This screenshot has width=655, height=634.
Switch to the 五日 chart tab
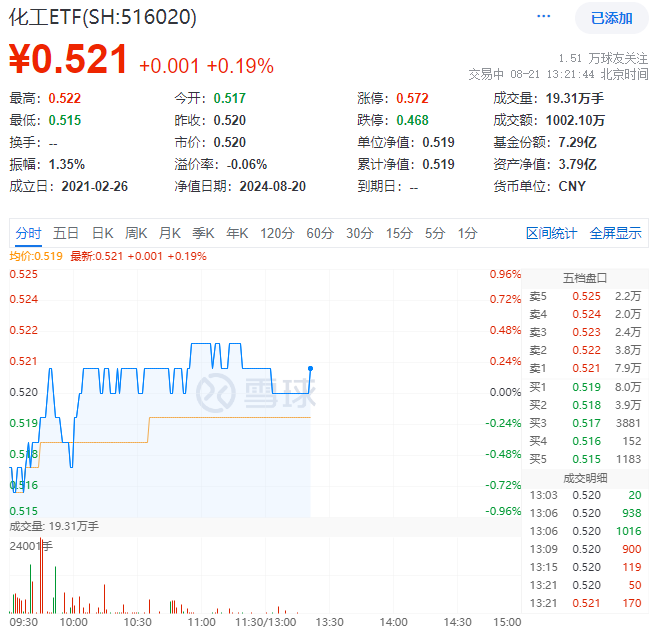point(66,233)
